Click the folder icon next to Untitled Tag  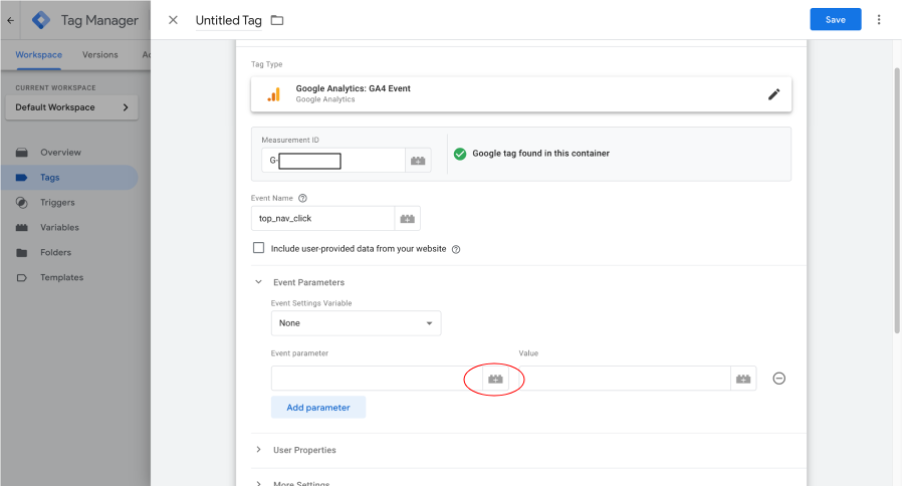(277, 20)
